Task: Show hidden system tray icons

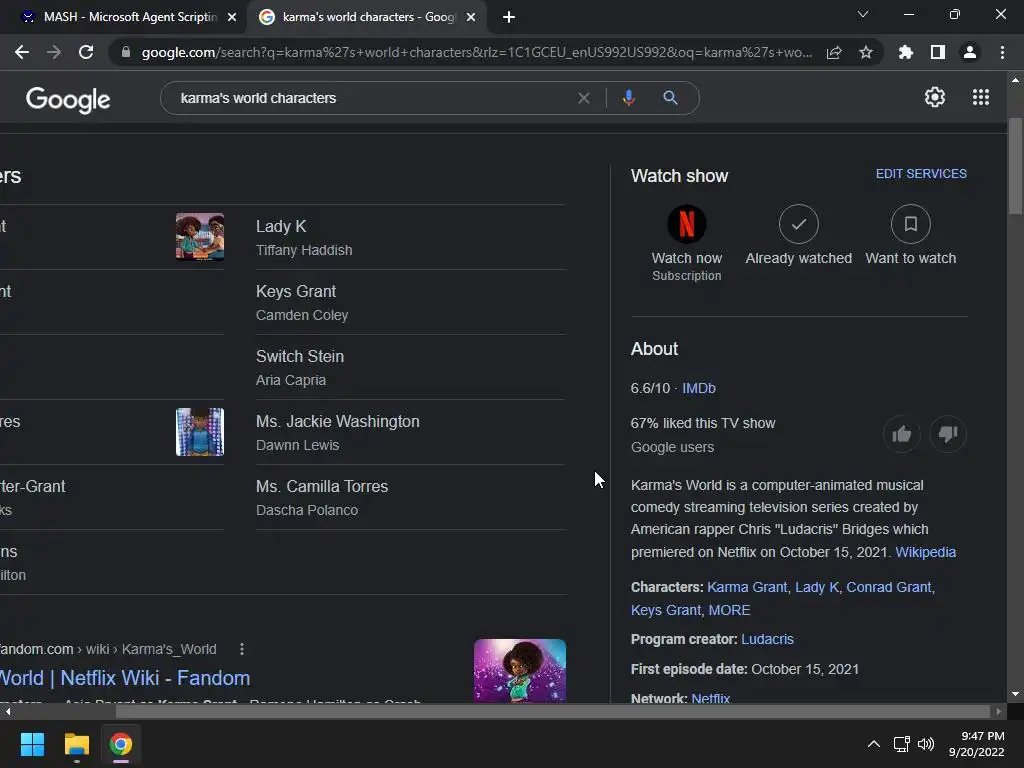Action: point(874,744)
